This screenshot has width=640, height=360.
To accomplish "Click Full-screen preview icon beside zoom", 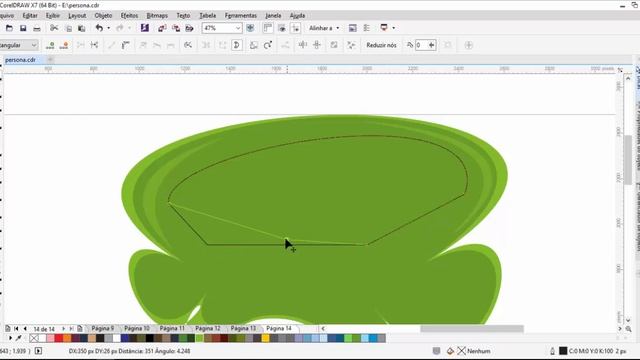I will click(x=250, y=28).
